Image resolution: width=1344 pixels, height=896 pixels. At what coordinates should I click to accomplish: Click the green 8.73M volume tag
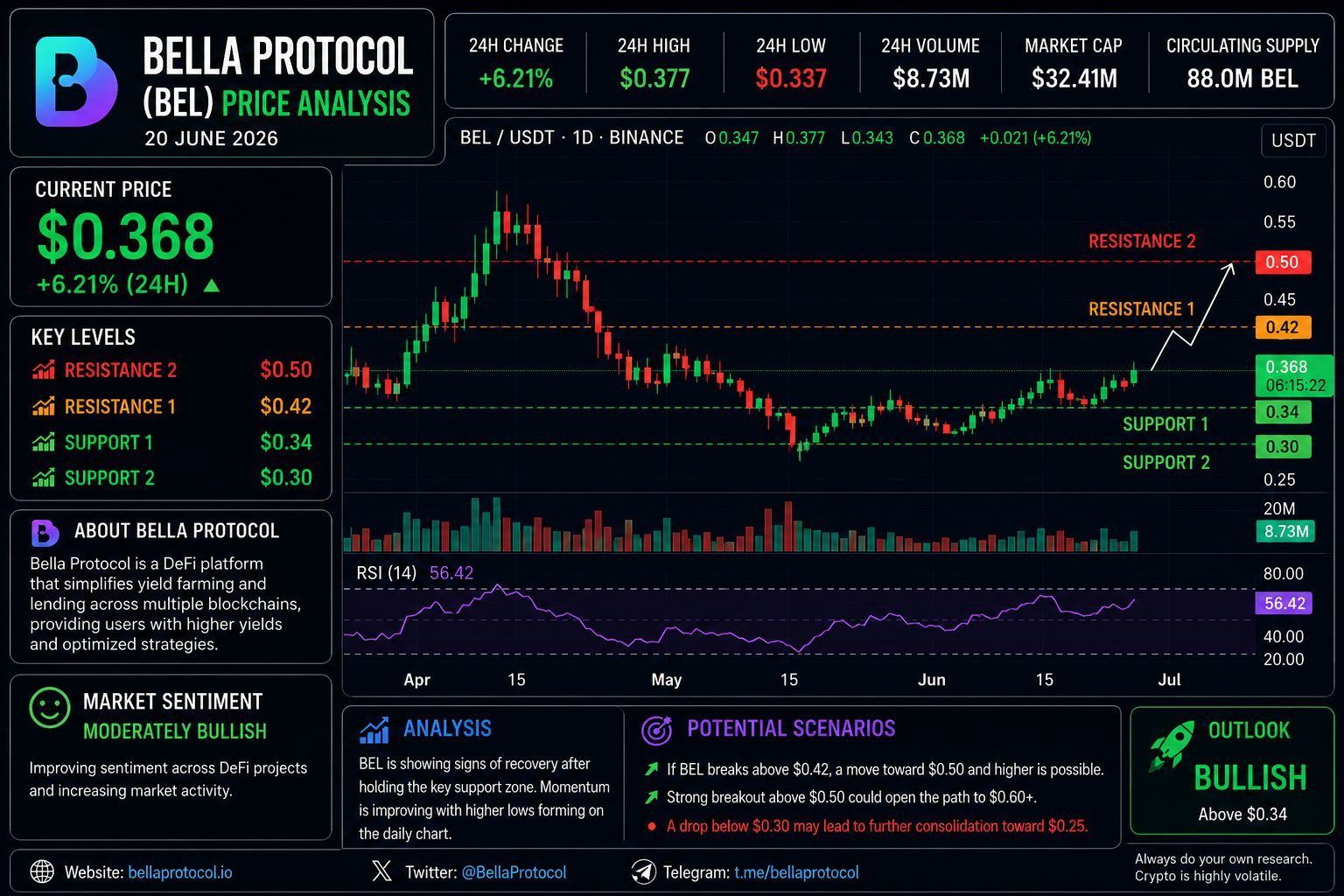1285,531
